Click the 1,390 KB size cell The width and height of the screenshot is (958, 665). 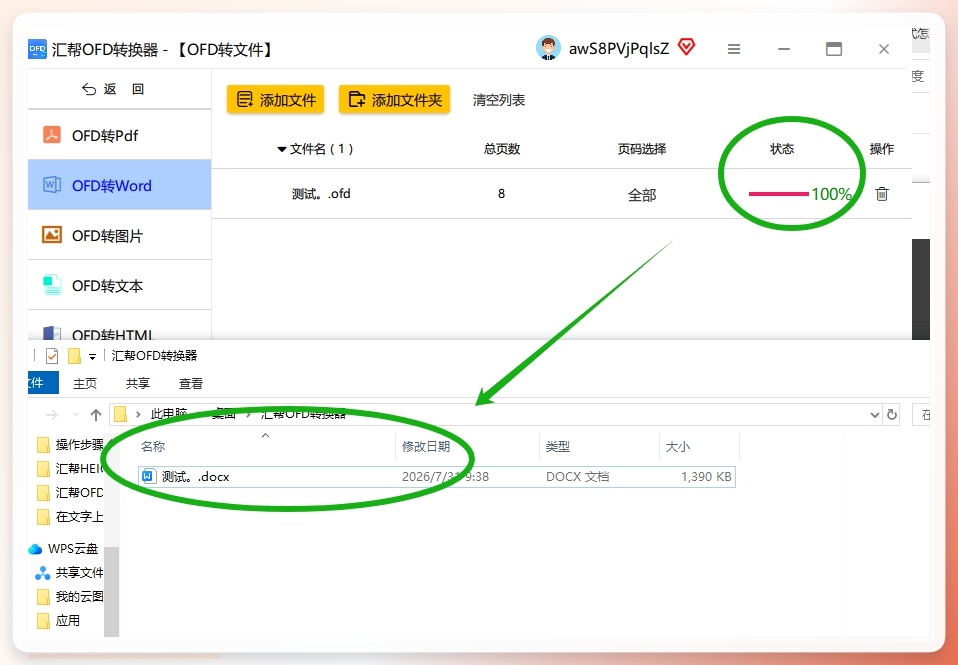[x=706, y=477]
